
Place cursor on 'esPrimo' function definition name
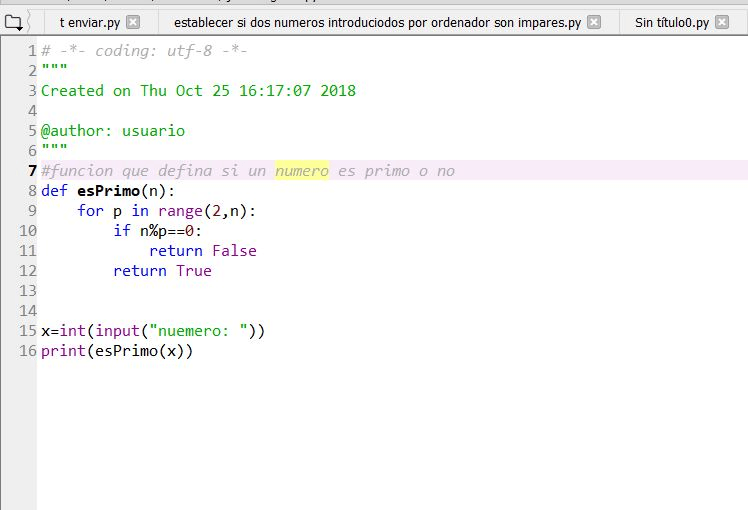point(108,191)
